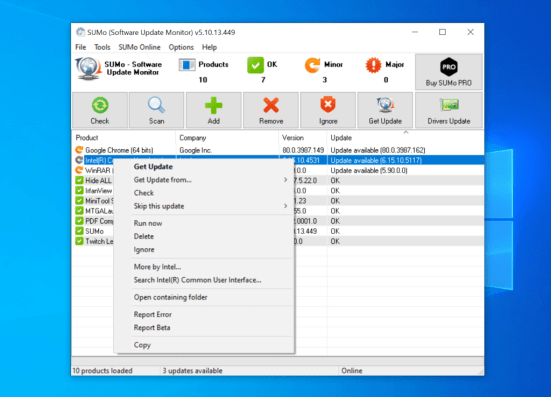Choose Copy in context menu
The height and width of the screenshot is (397, 551).
coord(205,345)
